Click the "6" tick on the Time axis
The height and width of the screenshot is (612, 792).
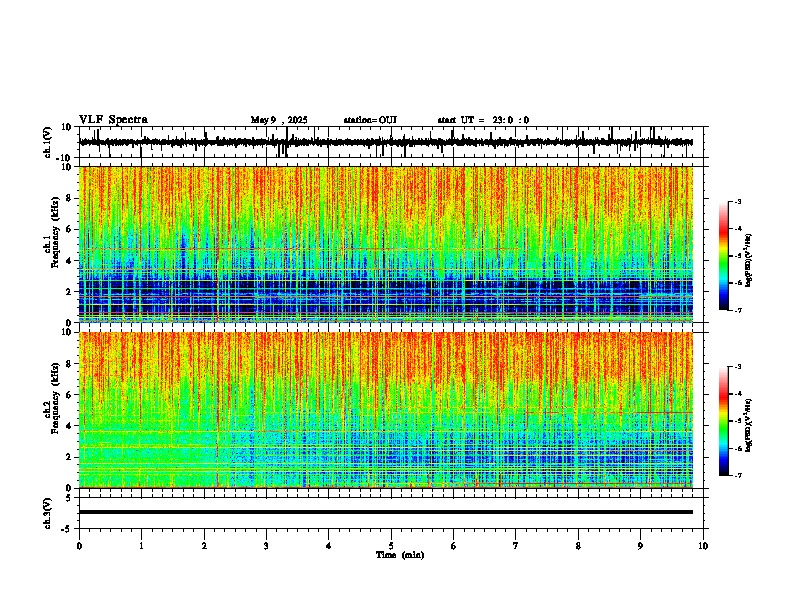click(x=454, y=546)
